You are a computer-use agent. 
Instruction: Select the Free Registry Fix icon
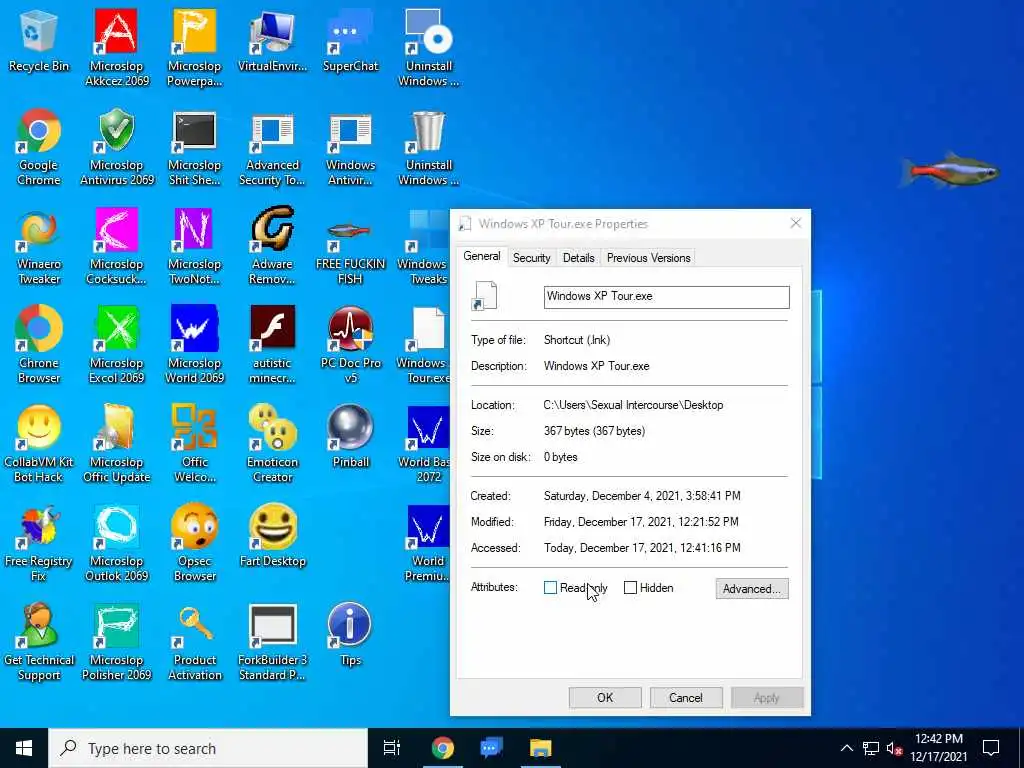click(39, 543)
